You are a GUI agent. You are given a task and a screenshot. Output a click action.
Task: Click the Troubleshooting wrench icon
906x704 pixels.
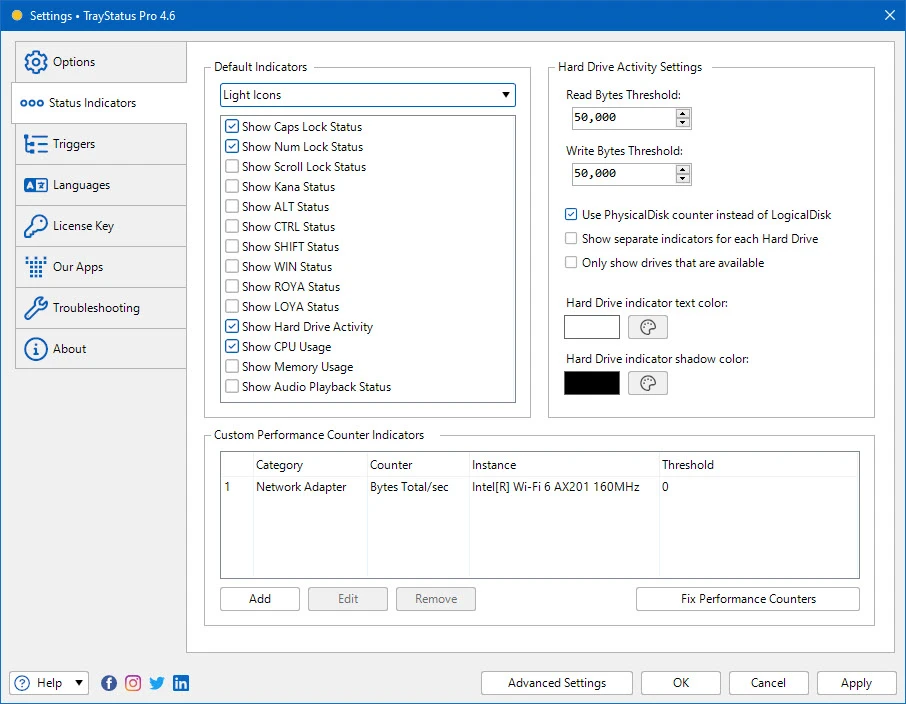[35, 308]
